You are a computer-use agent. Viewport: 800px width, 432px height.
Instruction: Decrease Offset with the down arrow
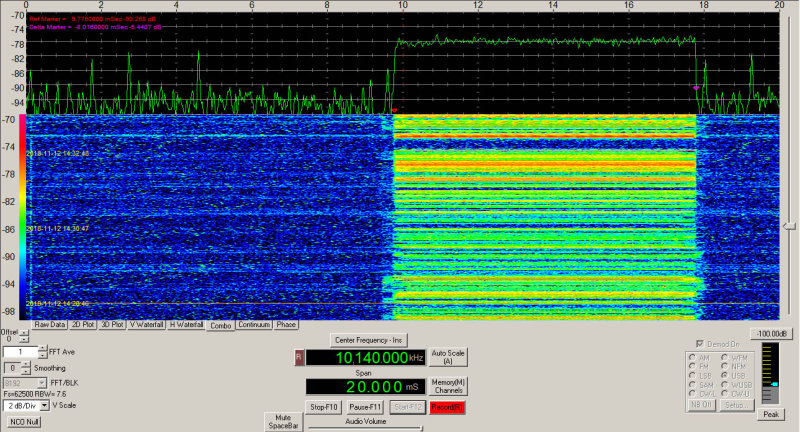pyautogui.click(x=24, y=339)
